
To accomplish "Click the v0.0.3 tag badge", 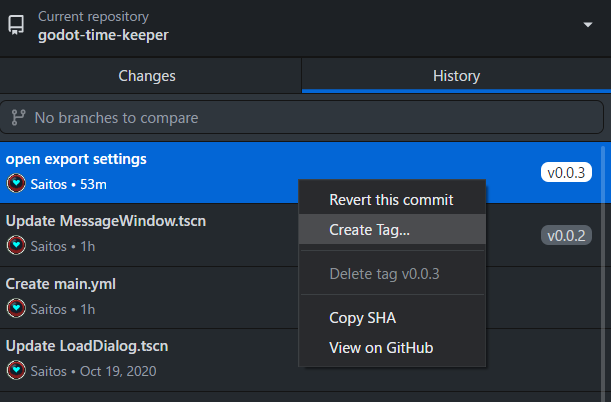I will pyautogui.click(x=566, y=173).
